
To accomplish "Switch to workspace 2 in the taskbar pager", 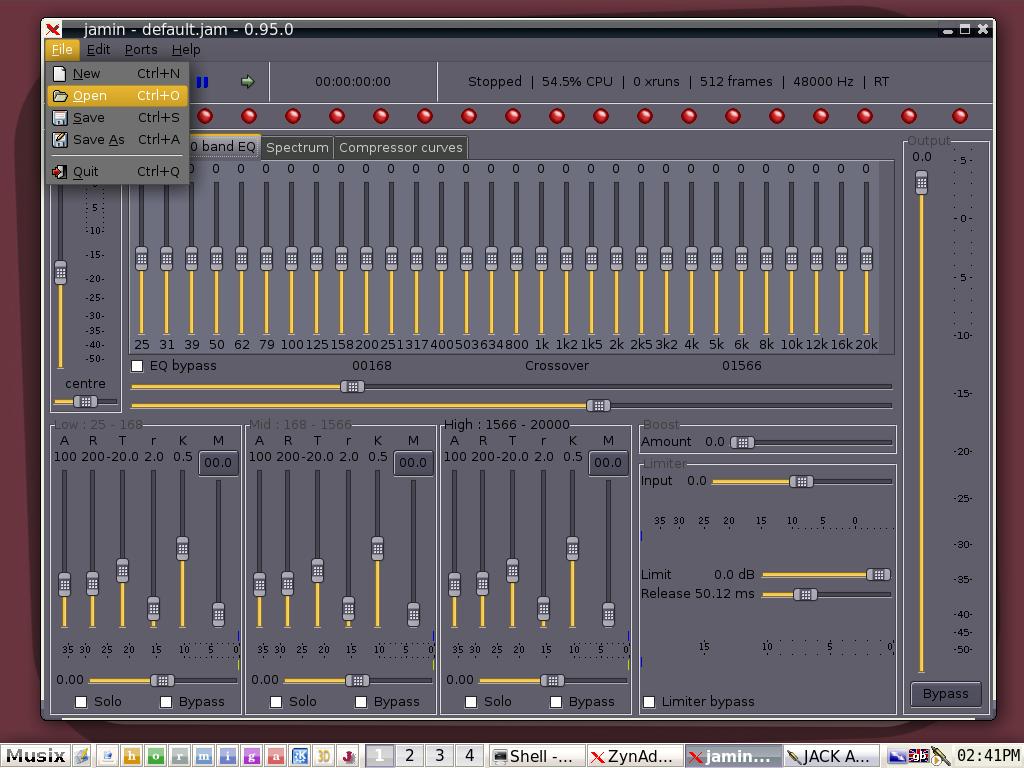I will pyautogui.click(x=409, y=755).
